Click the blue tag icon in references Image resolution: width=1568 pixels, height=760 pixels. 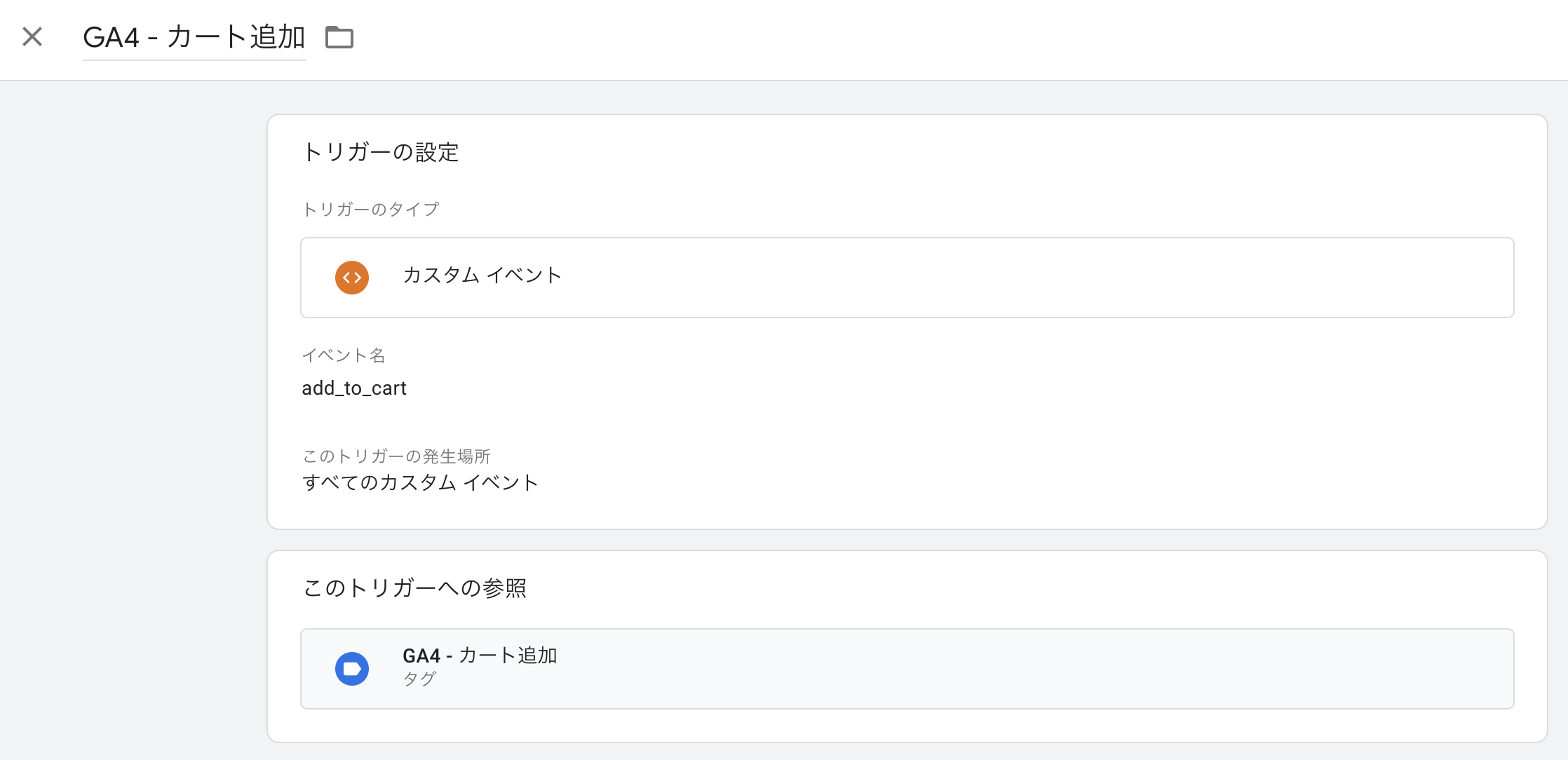click(352, 669)
